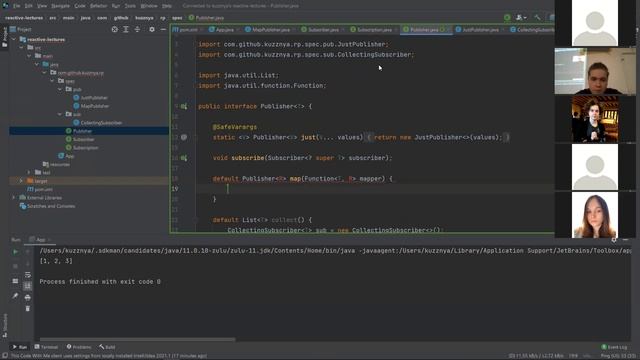Viewport: 640px width, 360px height.
Task: Collapse the com.github.kuzznya.rp package
Action: (44, 73)
